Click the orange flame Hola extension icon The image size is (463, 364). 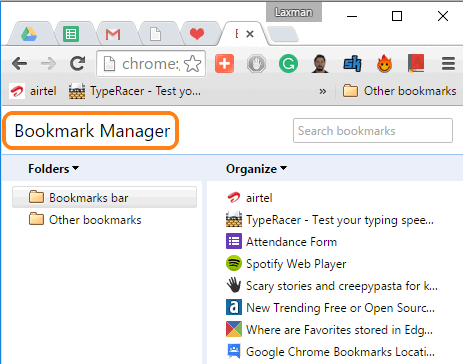[x=384, y=64]
